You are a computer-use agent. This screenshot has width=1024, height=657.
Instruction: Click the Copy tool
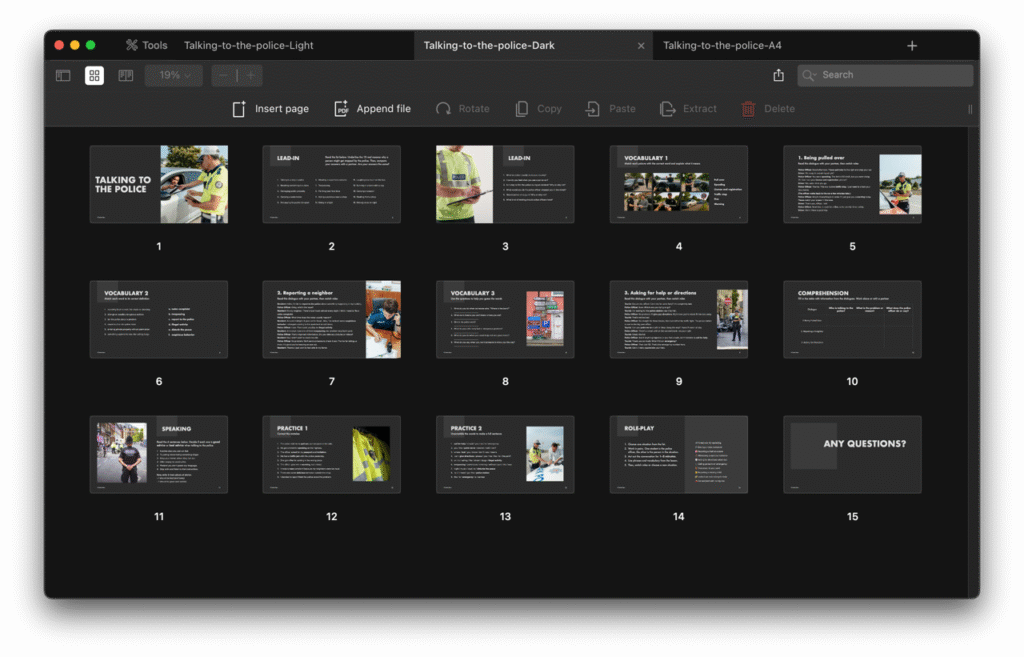click(x=538, y=109)
